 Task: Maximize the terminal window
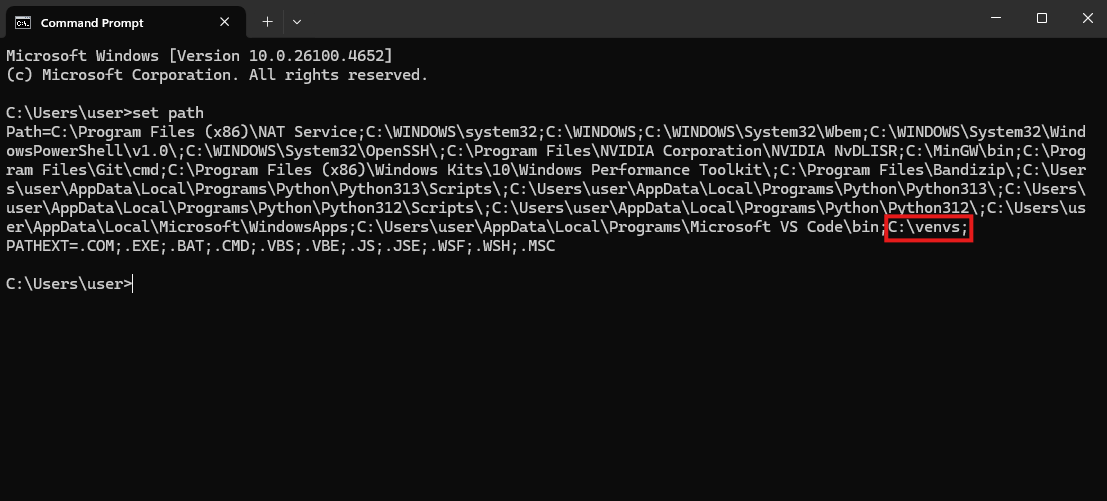click(x=1041, y=18)
